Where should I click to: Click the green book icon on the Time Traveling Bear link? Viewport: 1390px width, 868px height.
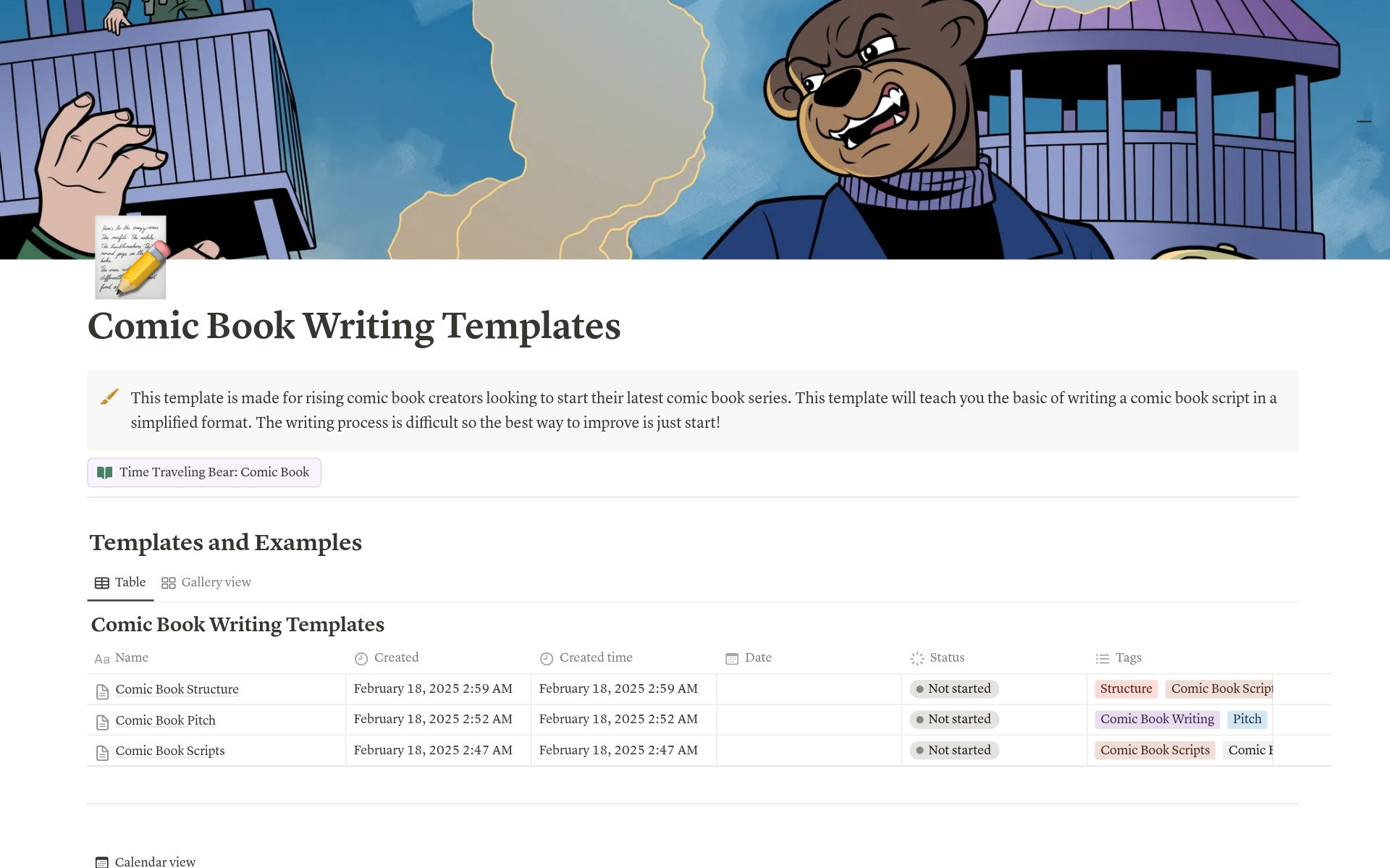[x=104, y=473]
